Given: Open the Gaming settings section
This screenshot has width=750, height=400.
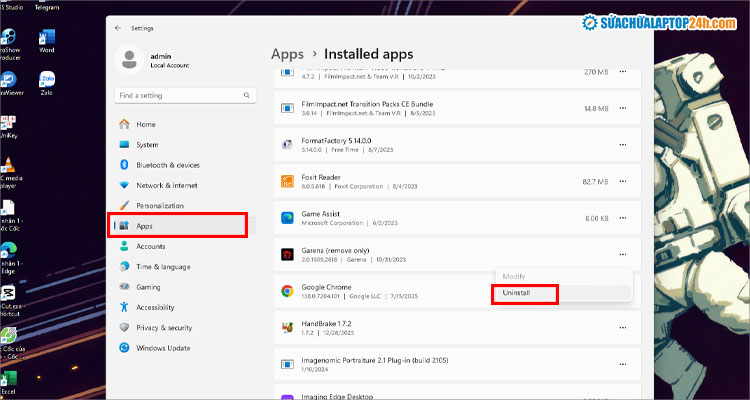Looking at the screenshot, I should 148,287.
